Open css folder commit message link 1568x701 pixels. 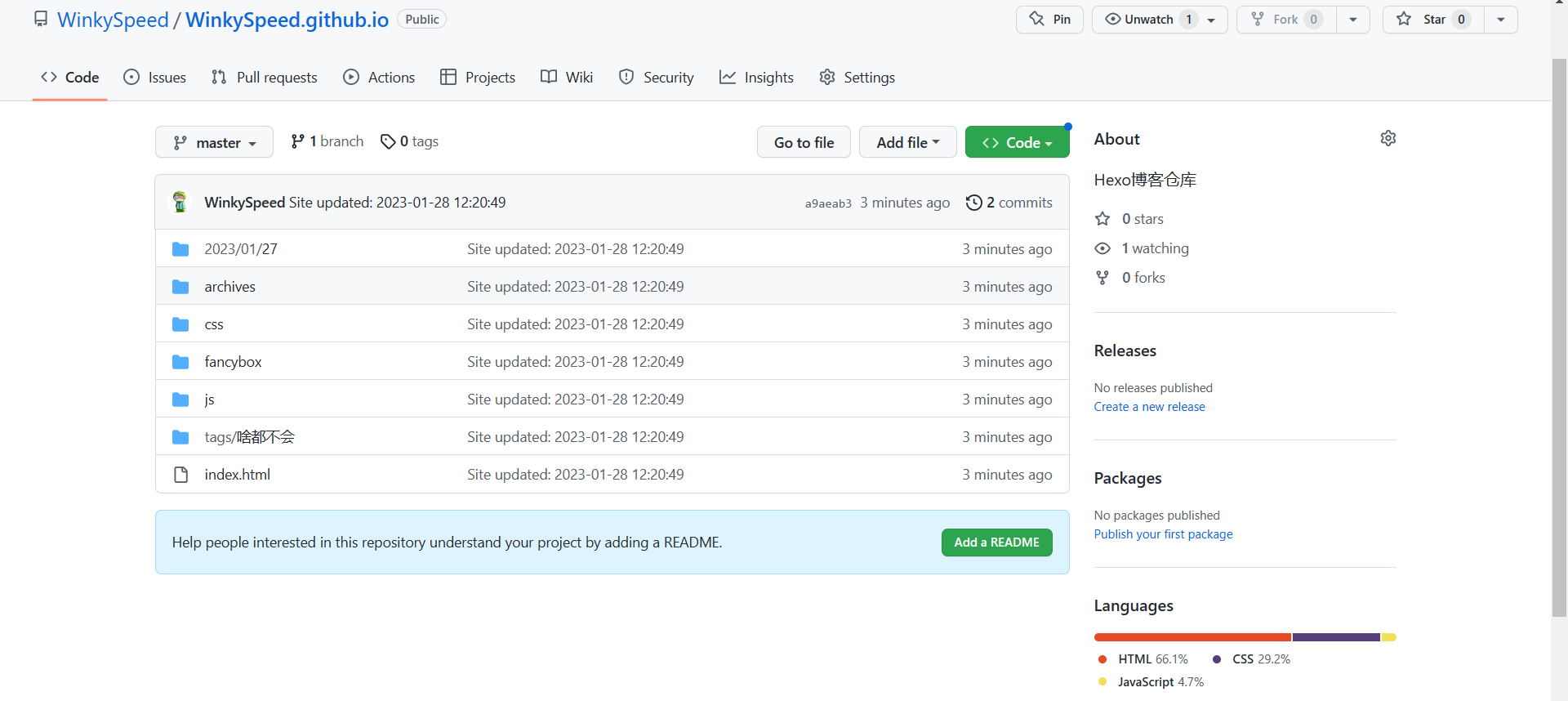[575, 324]
